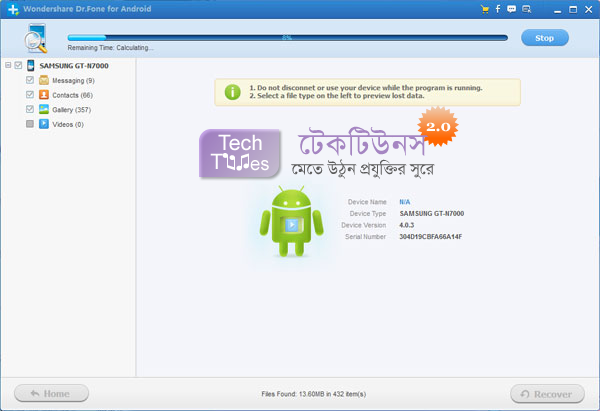600x411 pixels.
Task: Maximize the Dr.Fone window
Action: coord(573,10)
